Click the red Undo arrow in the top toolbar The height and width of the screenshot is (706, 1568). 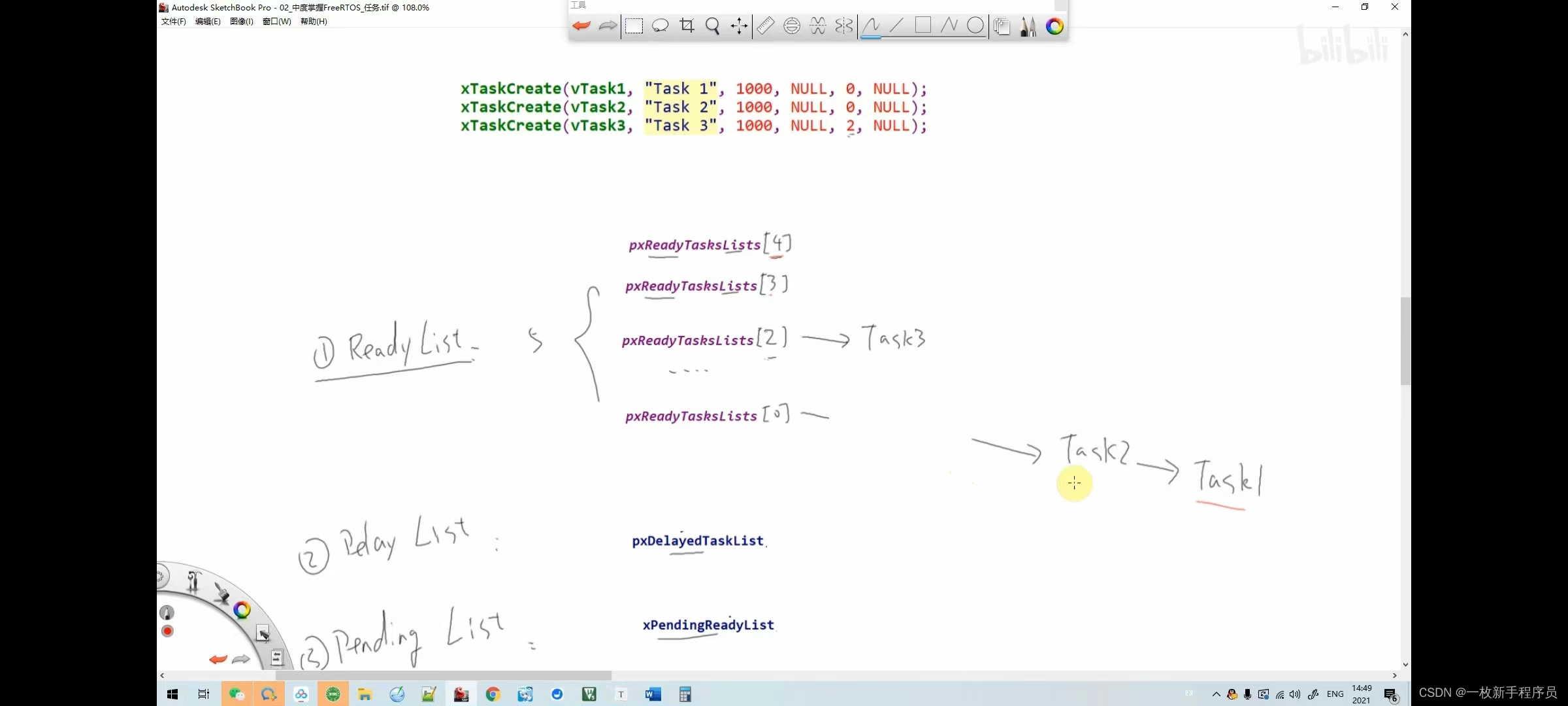point(581,26)
